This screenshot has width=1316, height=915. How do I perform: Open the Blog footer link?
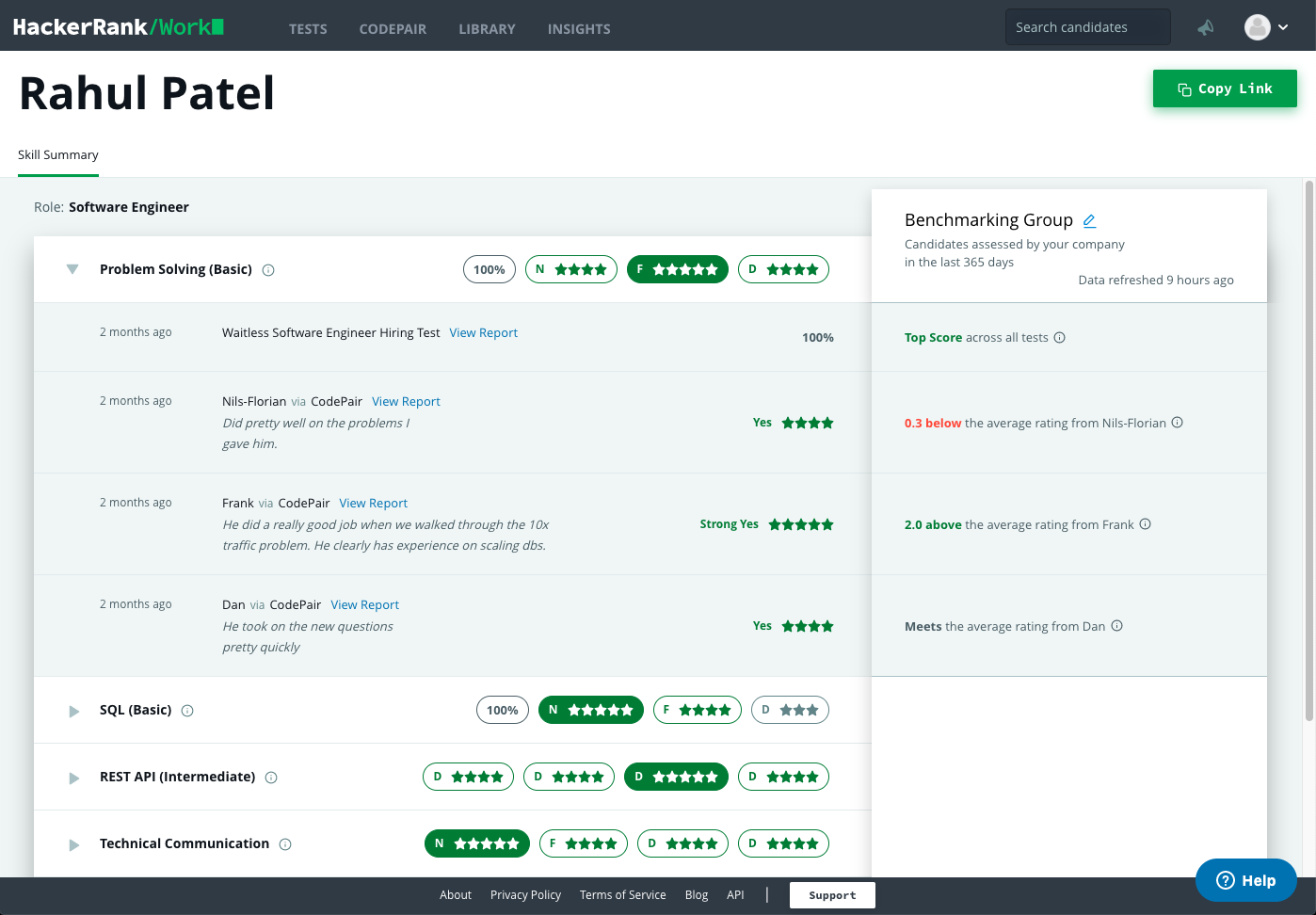pos(697,895)
